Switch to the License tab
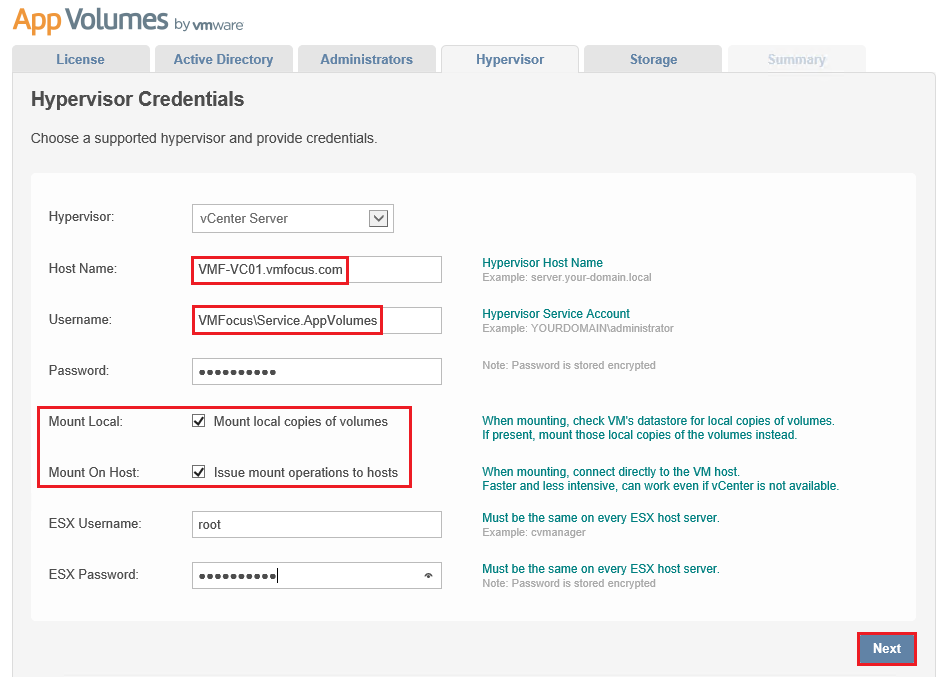939x677 pixels. 80,59
